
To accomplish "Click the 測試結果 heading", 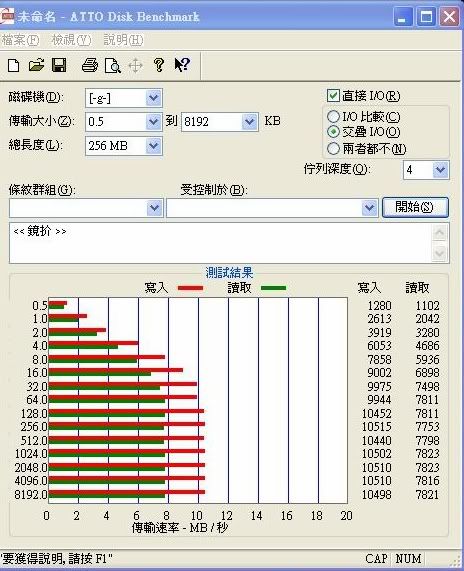I will pyautogui.click(x=229, y=272).
